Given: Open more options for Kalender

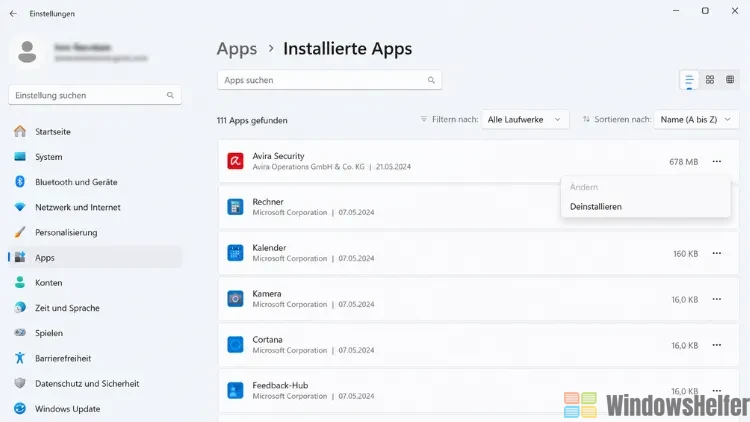Looking at the screenshot, I should click(717, 254).
